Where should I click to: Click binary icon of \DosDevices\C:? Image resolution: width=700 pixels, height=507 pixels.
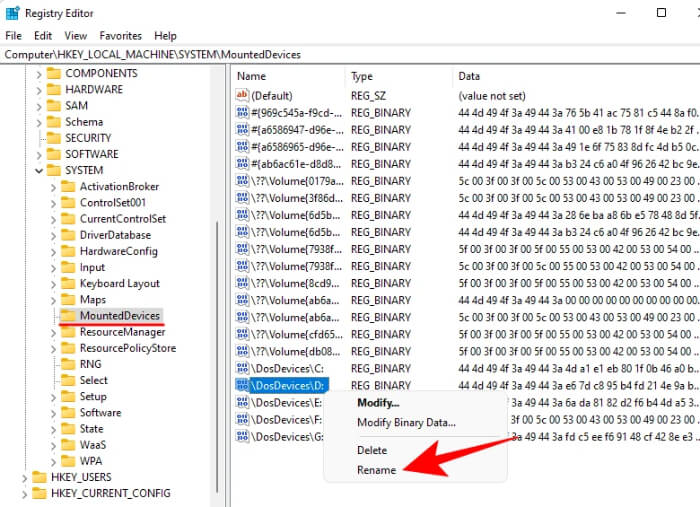pos(242,368)
